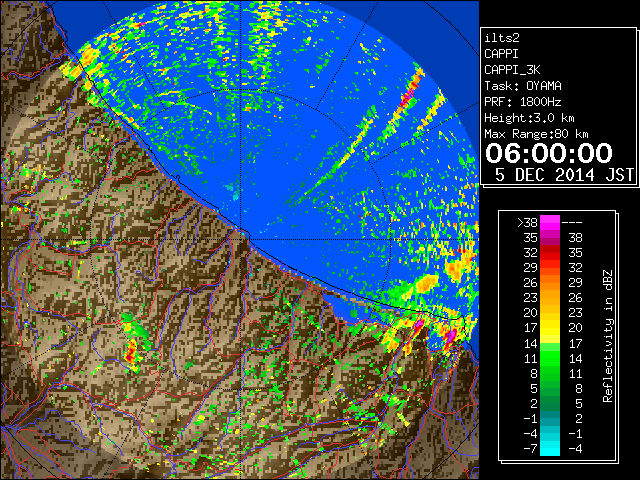Click the 06:00:00 timestamp
640x480 pixels.
[549, 153]
